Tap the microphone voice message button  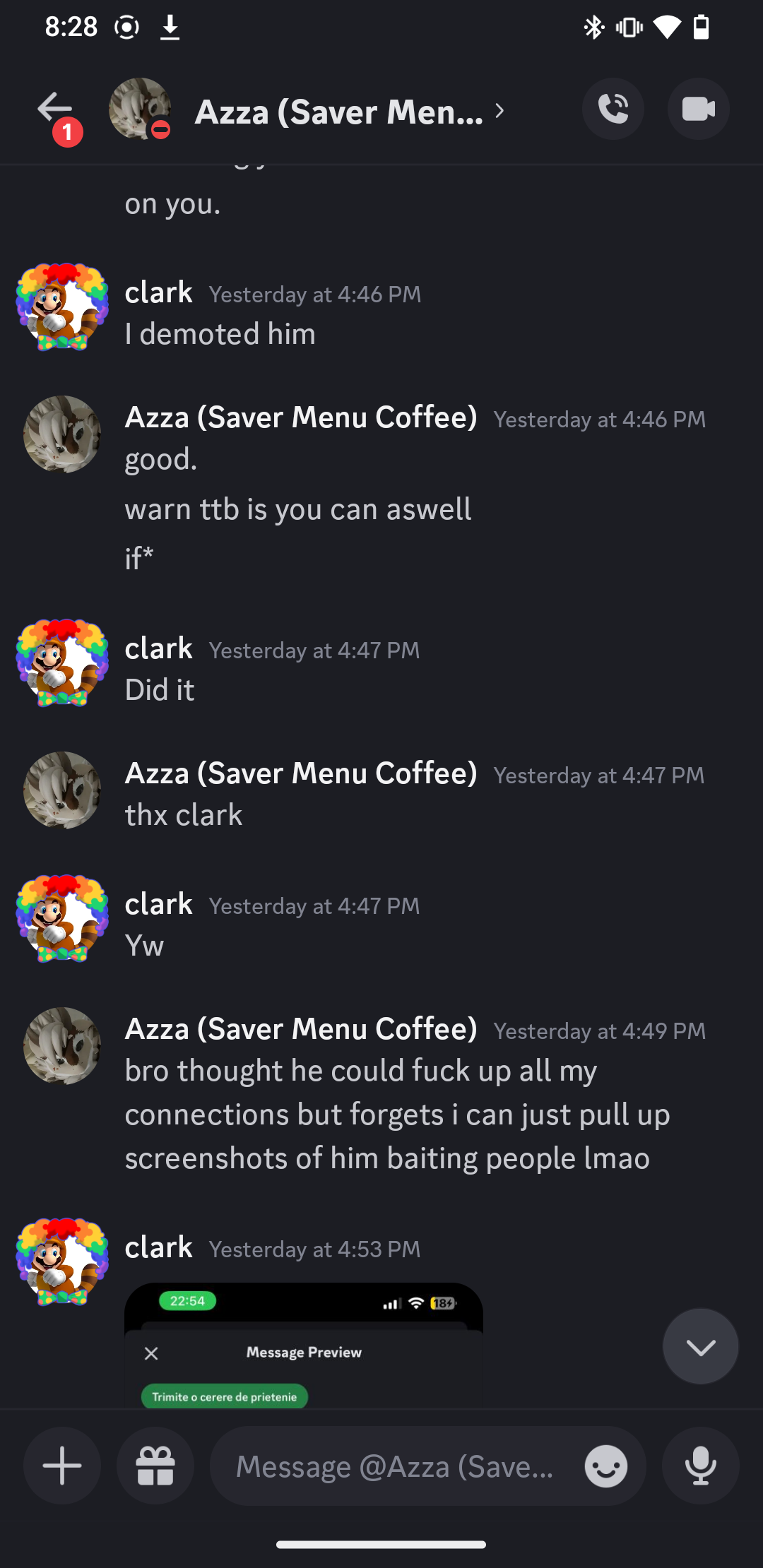click(700, 1466)
